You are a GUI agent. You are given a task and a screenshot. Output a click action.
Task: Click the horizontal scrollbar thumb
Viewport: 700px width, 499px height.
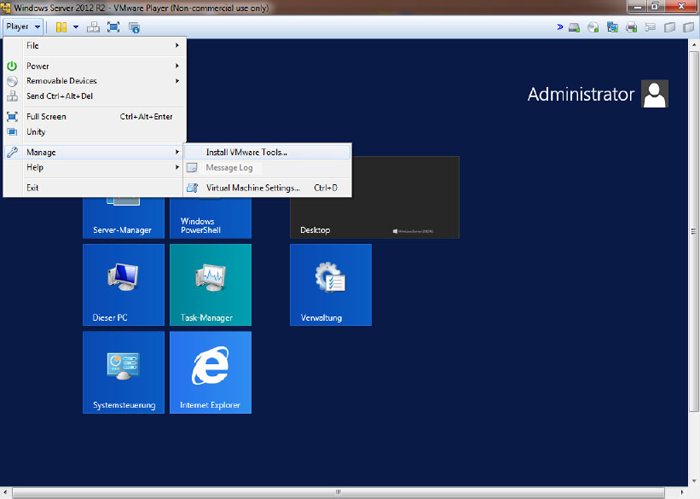[338, 492]
